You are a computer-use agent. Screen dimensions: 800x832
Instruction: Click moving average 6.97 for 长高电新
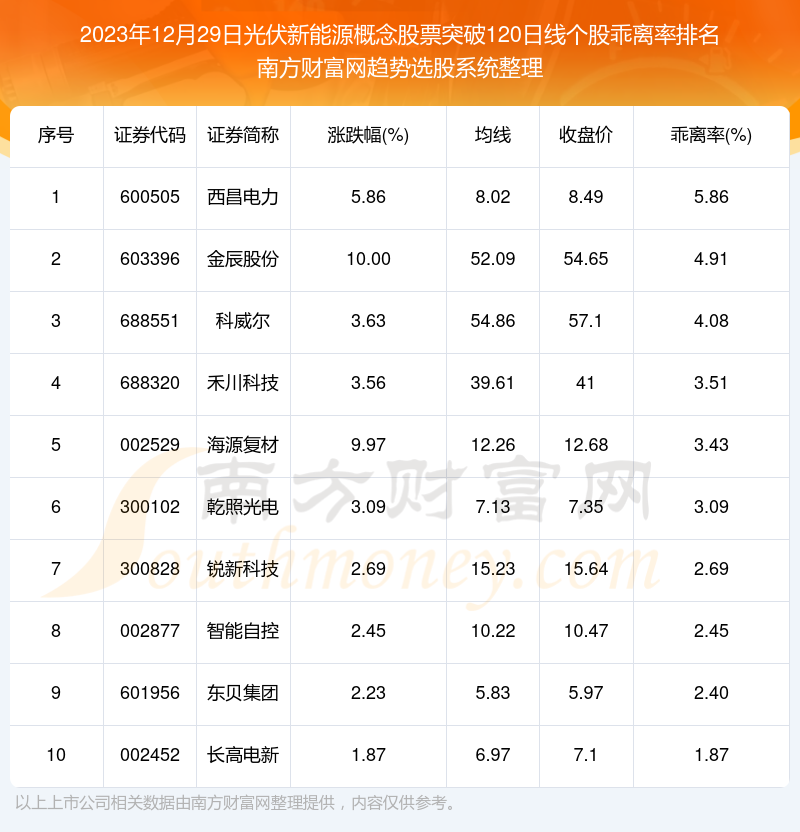coord(493,755)
